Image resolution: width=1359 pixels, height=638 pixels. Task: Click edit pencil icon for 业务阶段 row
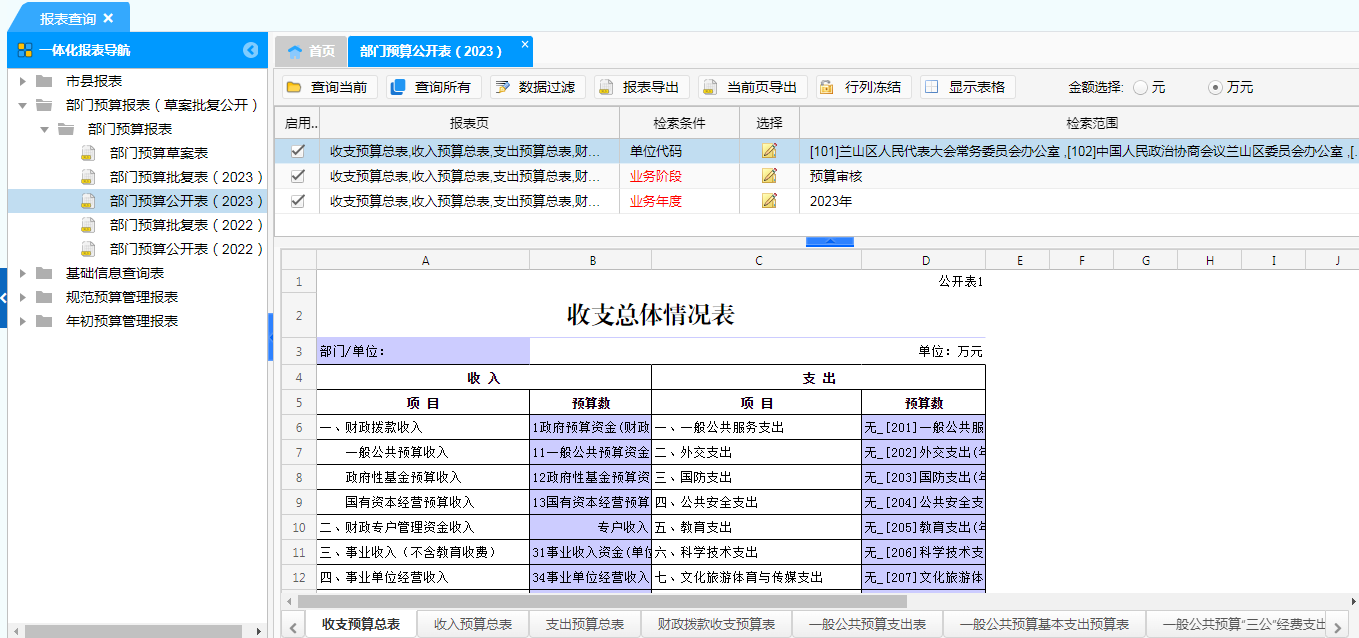tap(769, 176)
